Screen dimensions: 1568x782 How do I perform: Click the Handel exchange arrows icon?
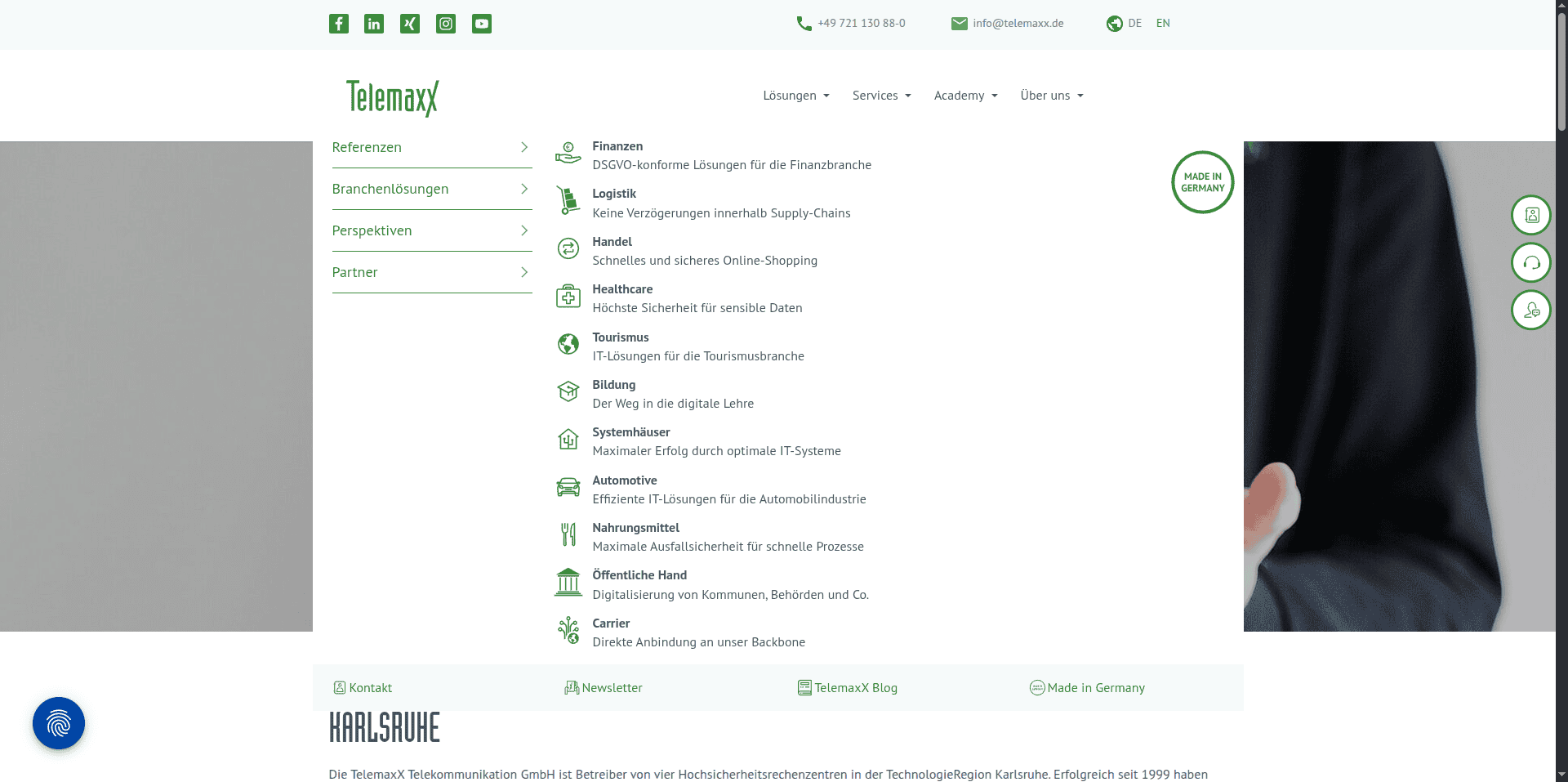(568, 248)
